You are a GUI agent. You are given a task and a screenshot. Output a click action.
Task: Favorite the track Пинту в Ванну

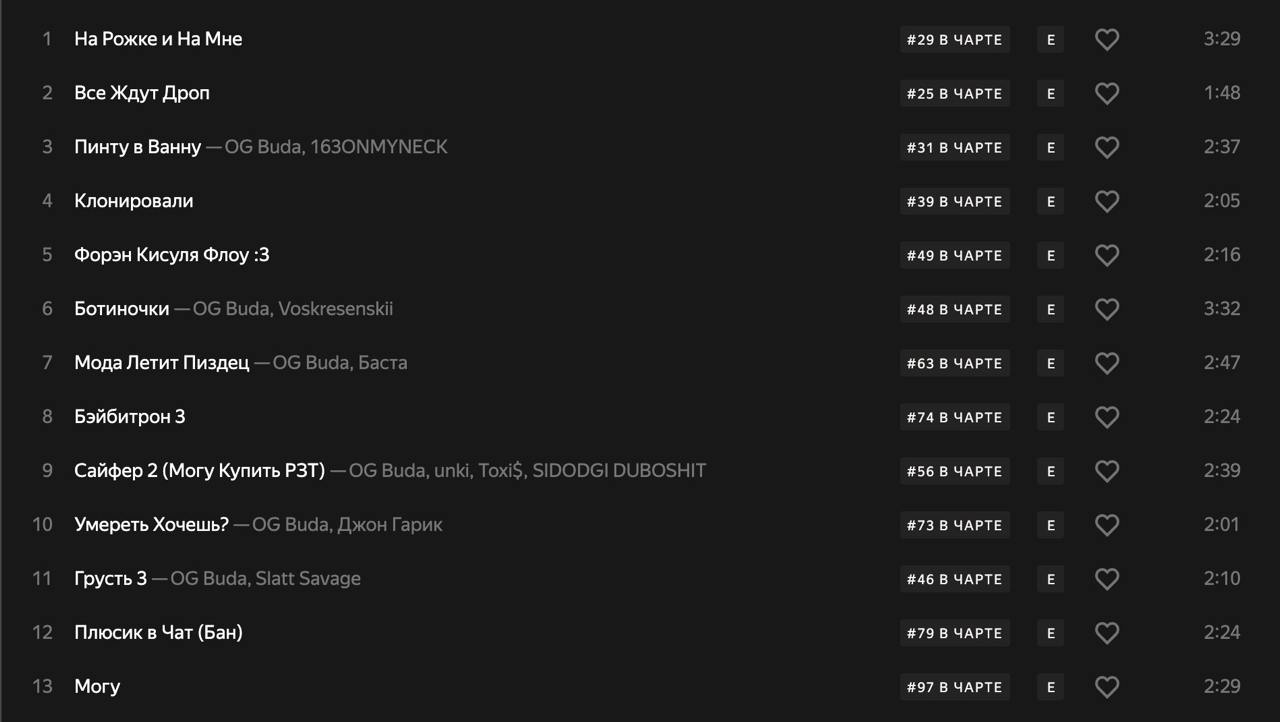coord(1106,147)
